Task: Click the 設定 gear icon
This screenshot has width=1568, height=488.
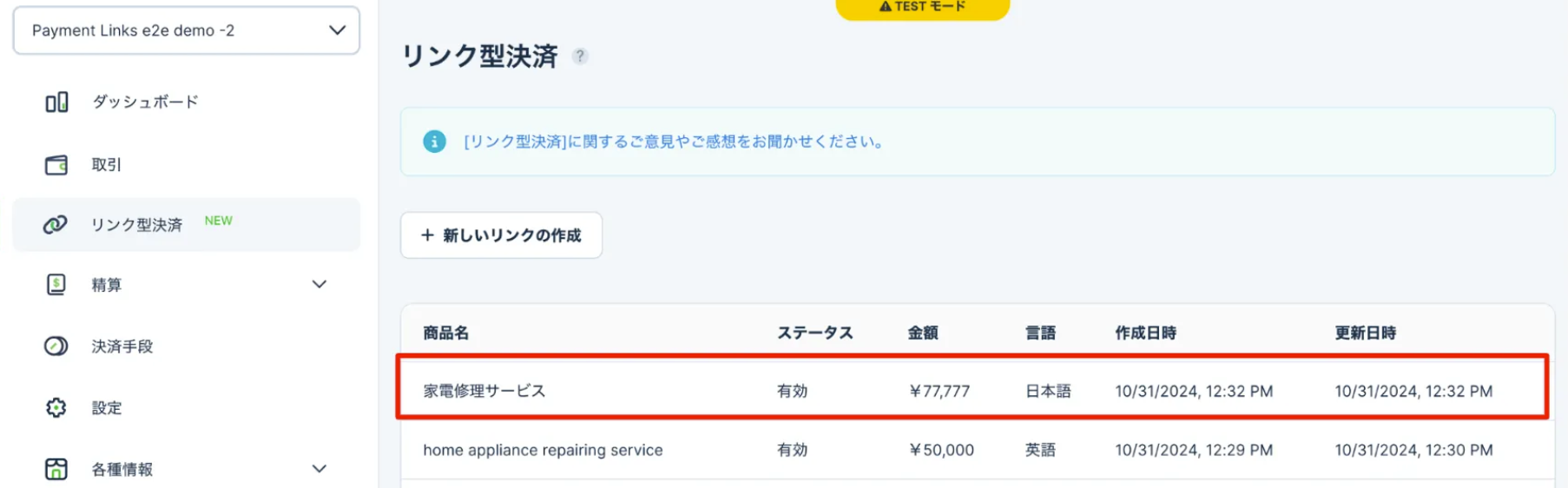Action: click(56, 408)
